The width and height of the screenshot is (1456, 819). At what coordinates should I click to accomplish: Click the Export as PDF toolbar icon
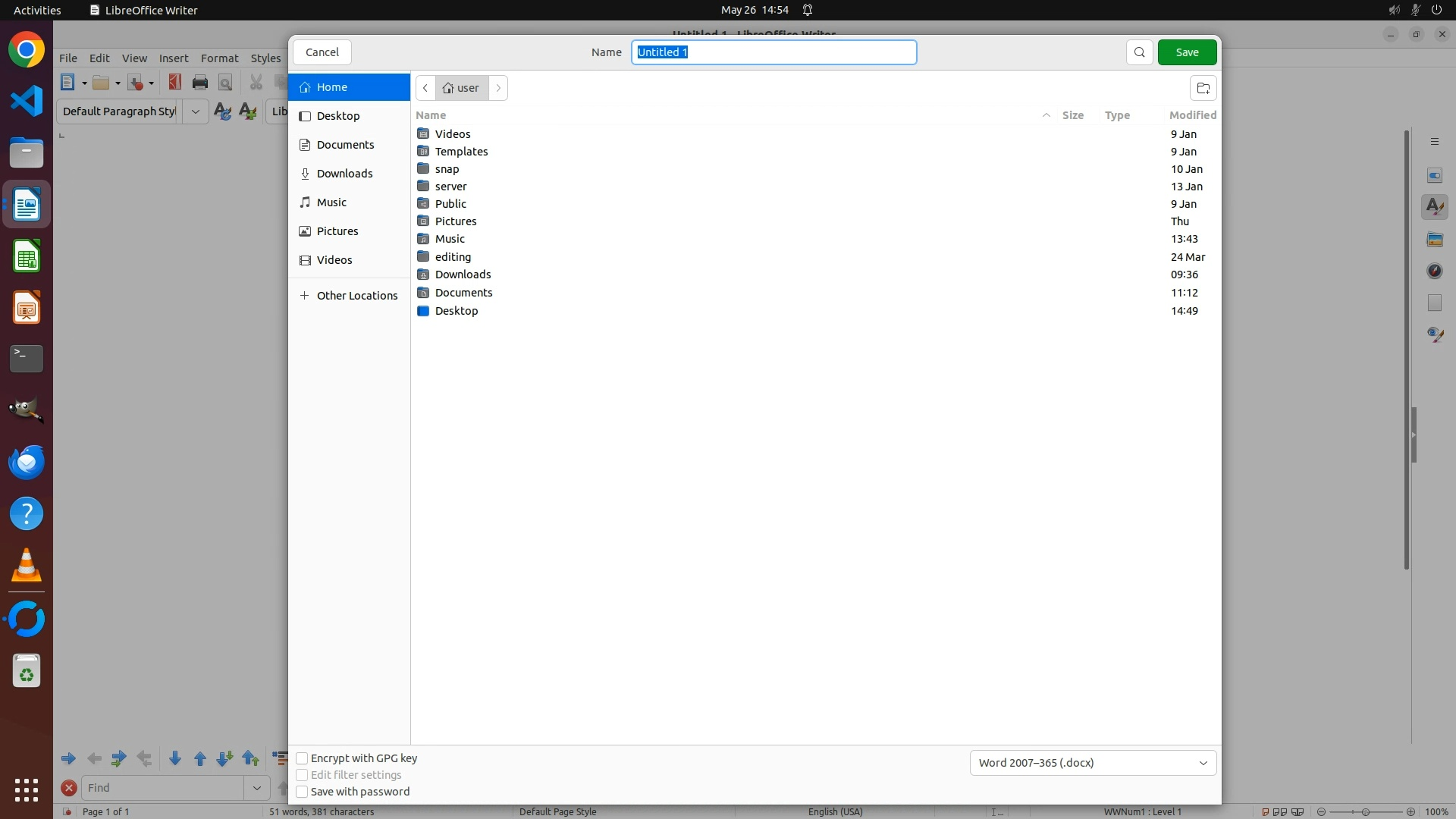pos(174,83)
